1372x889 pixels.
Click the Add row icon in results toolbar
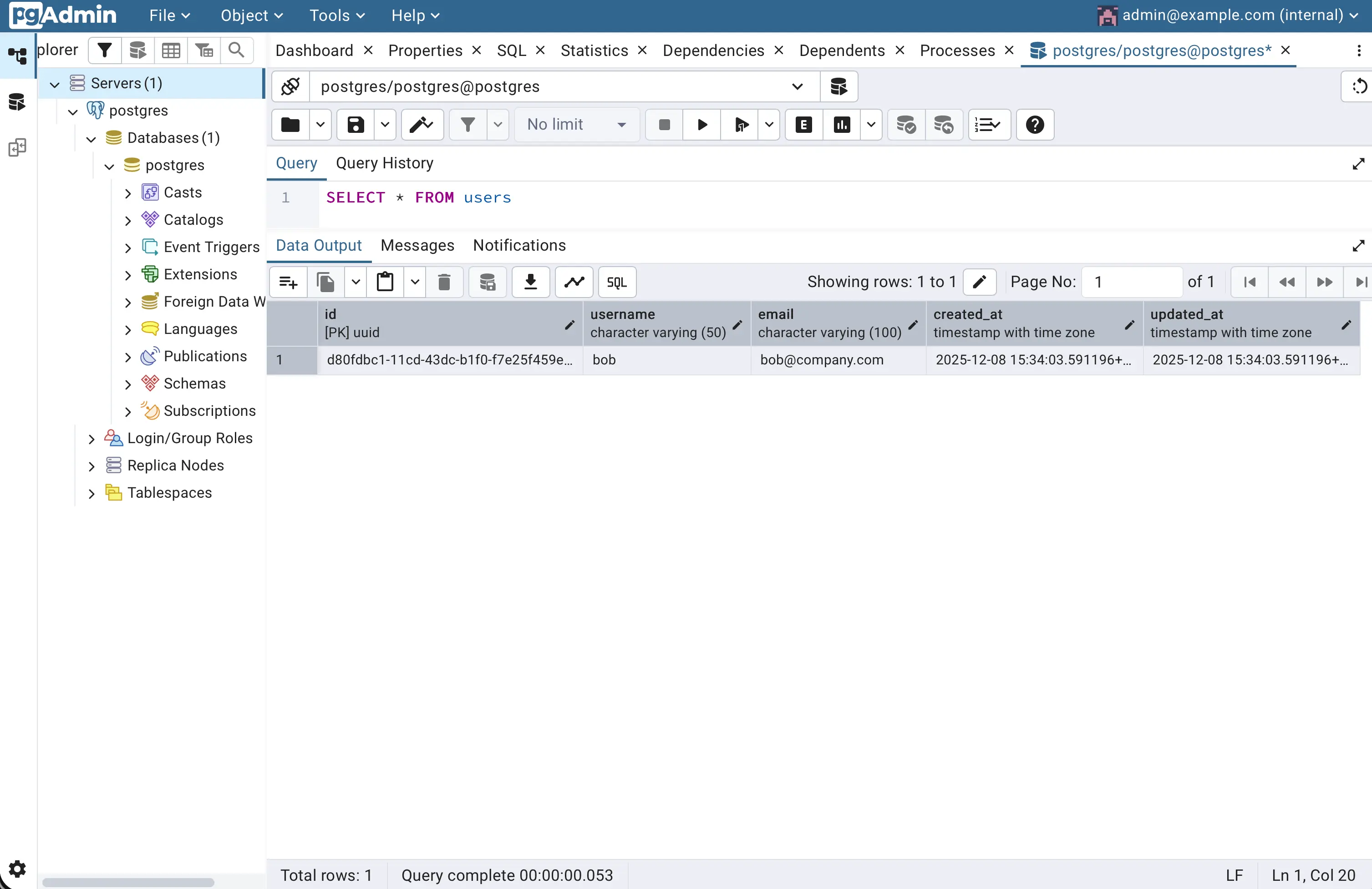tap(288, 282)
